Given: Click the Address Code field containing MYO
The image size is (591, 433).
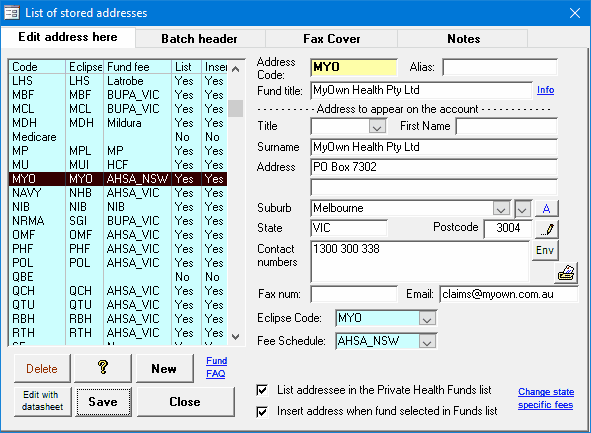Looking at the screenshot, I should tap(354, 67).
